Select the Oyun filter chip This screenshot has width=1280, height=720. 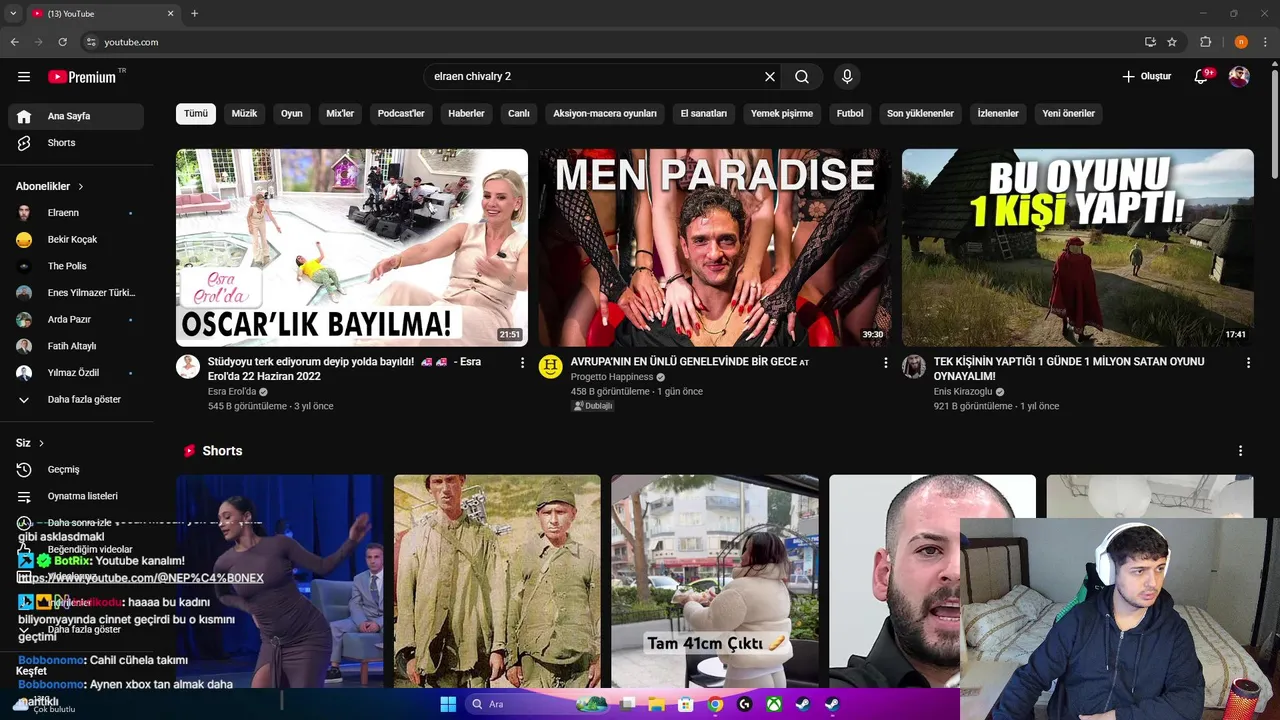pyautogui.click(x=292, y=114)
